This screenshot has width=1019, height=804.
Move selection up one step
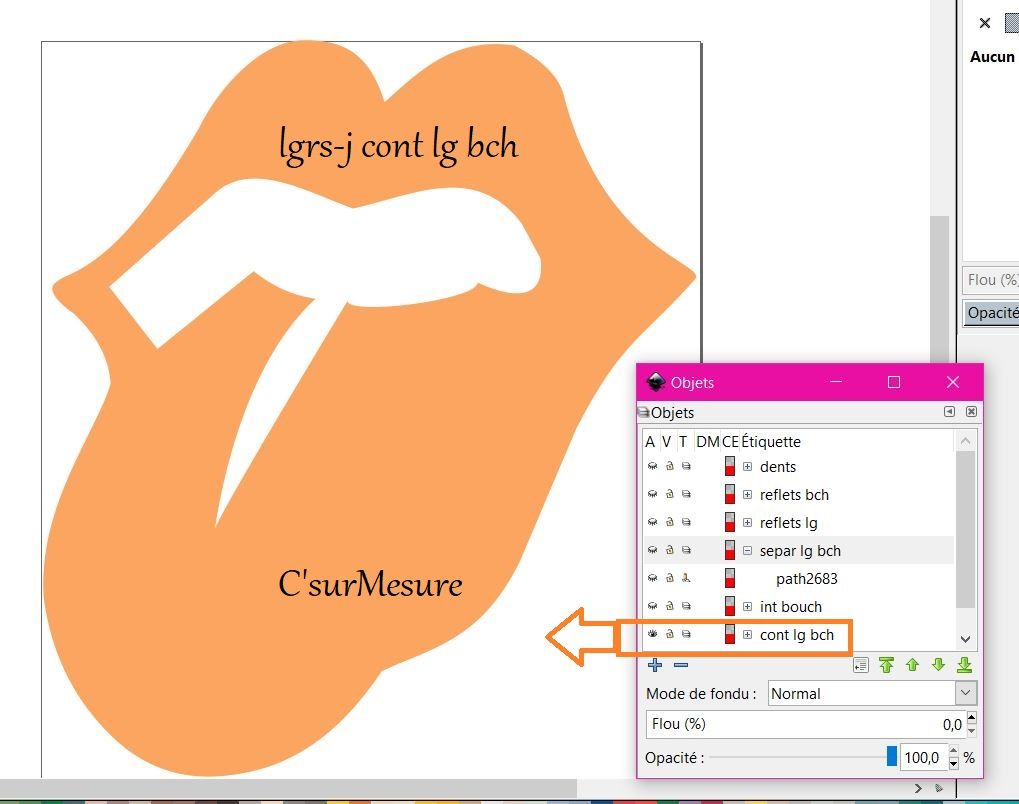pyautogui.click(x=912, y=665)
